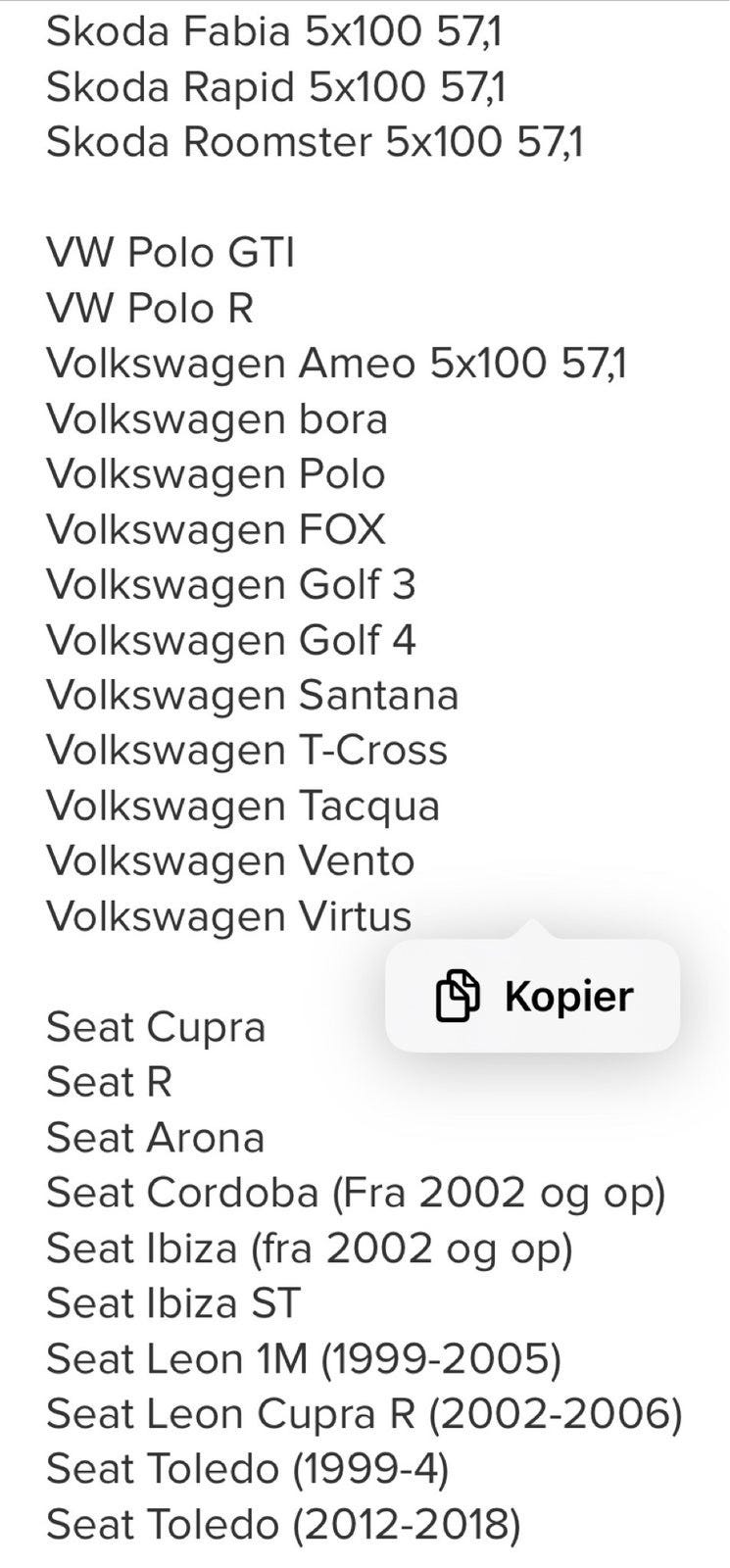Tap the Volkswagen Golf 3 line
Viewport: 730px width, 1568px height.
pyautogui.click(x=231, y=585)
